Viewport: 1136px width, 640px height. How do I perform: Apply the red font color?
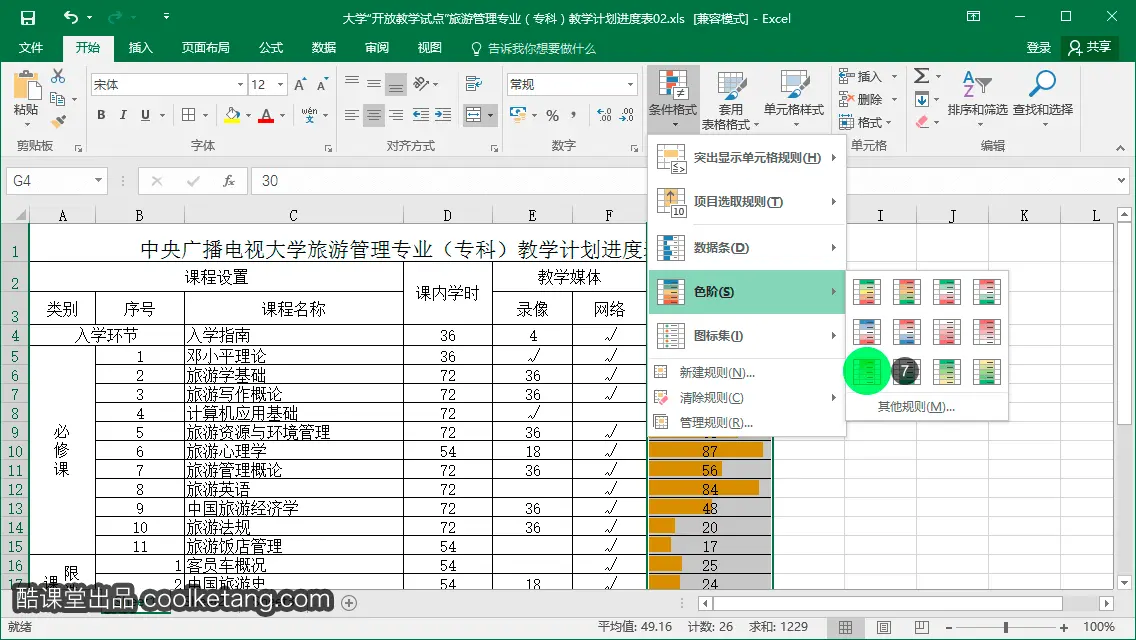[266, 115]
